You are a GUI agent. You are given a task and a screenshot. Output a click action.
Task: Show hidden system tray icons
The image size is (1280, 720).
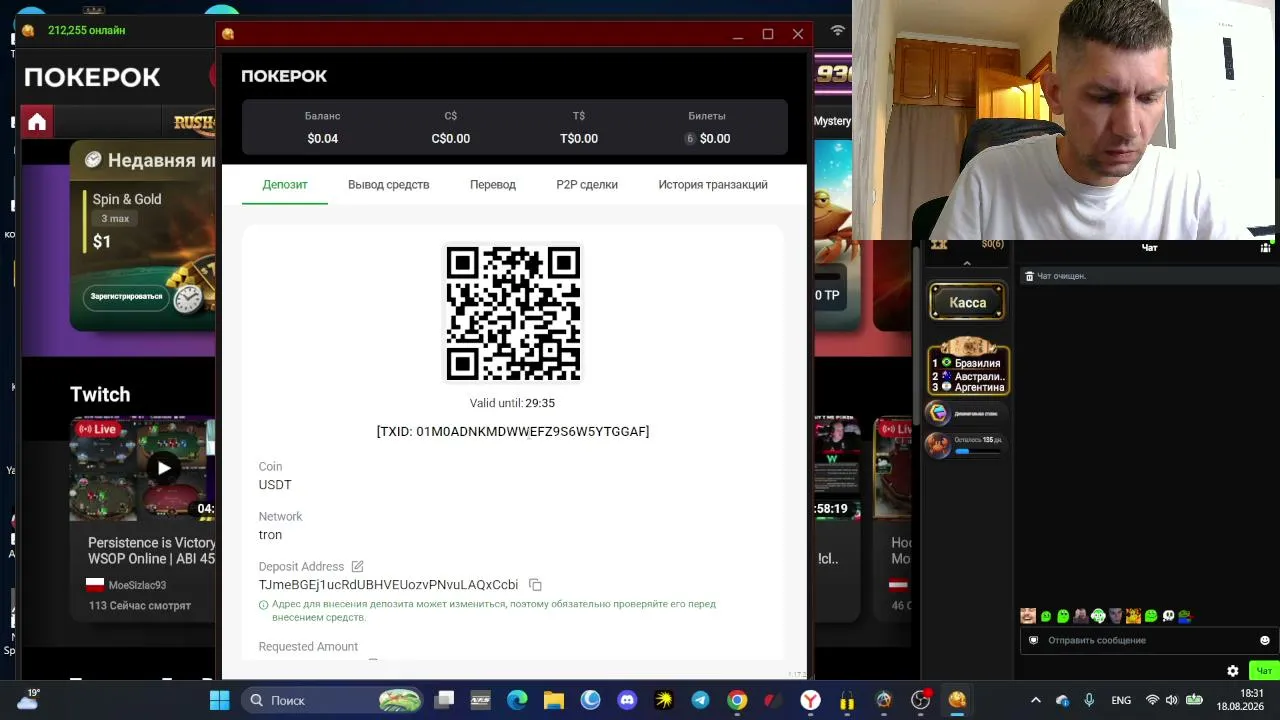(x=1036, y=700)
